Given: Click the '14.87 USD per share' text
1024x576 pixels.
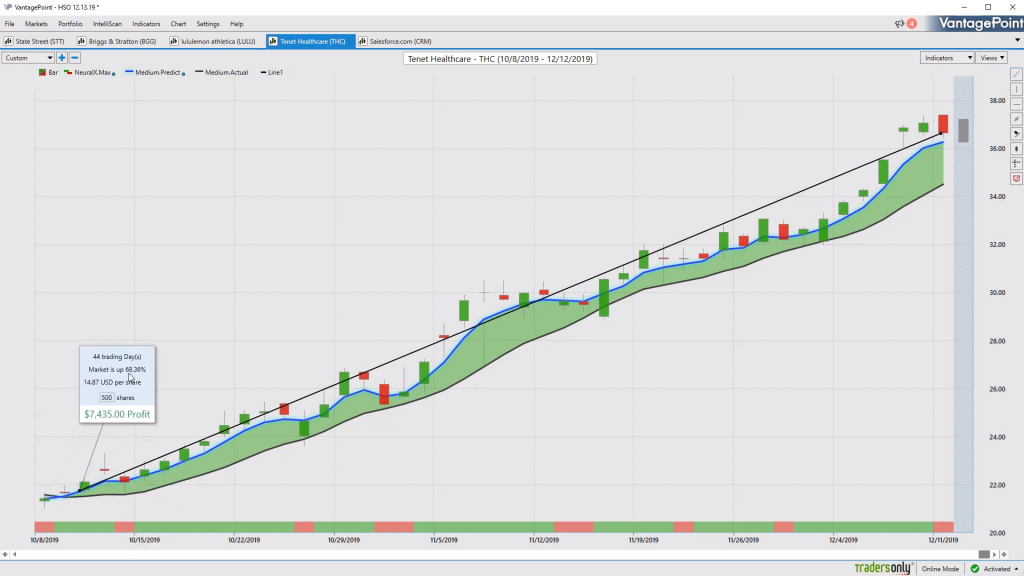Looking at the screenshot, I should (x=112, y=382).
